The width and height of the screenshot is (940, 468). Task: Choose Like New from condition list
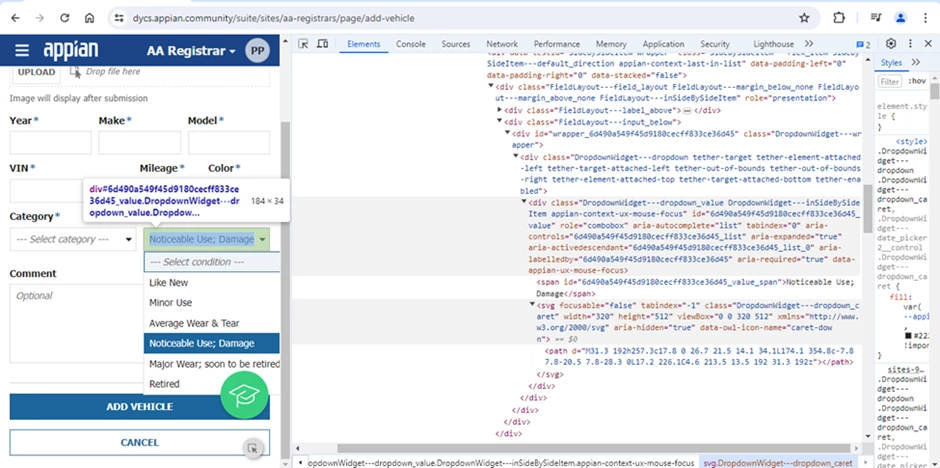pyautogui.click(x=212, y=282)
